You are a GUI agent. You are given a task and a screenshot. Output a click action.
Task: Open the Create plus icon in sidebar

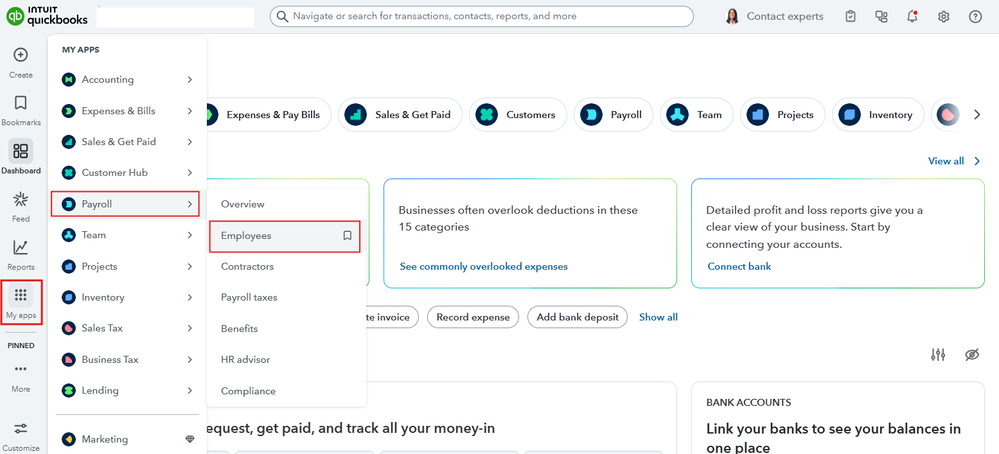pyautogui.click(x=20, y=55)
